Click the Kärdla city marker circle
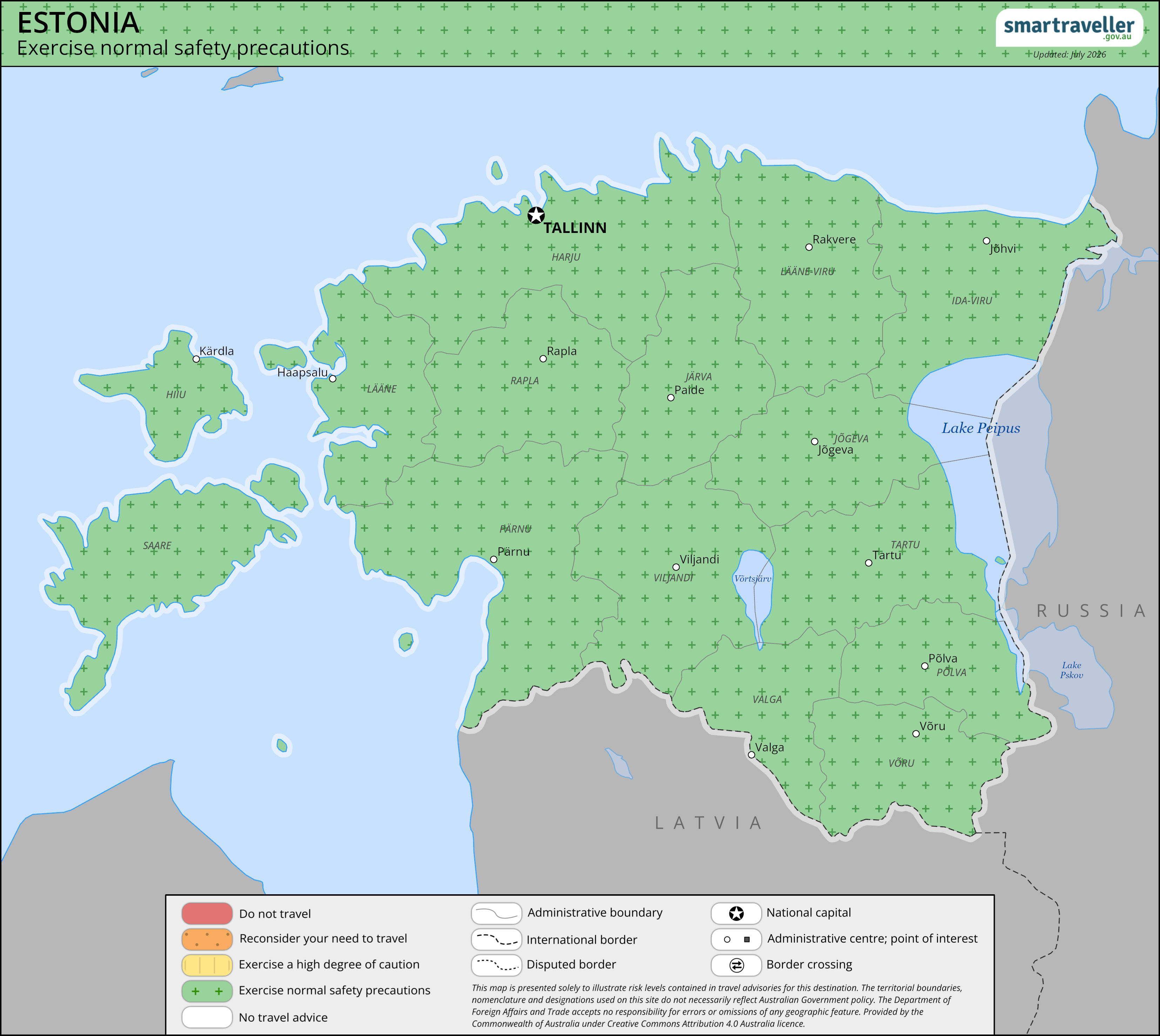 [x=196, y=359]
